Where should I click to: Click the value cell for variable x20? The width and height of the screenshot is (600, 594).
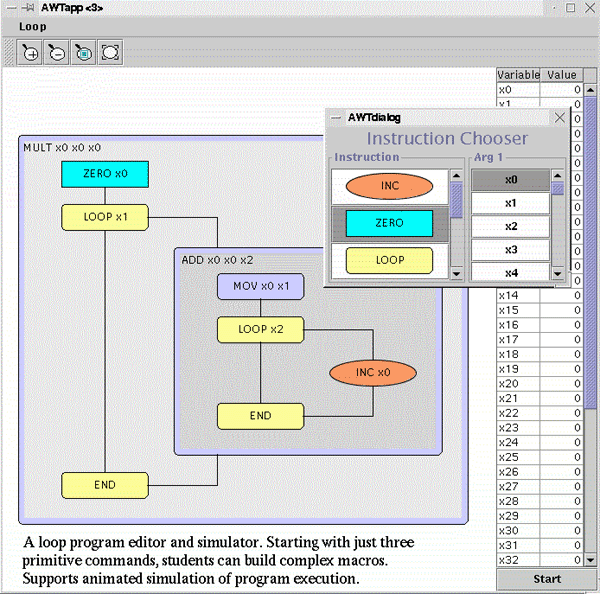(x=562, y=384)
